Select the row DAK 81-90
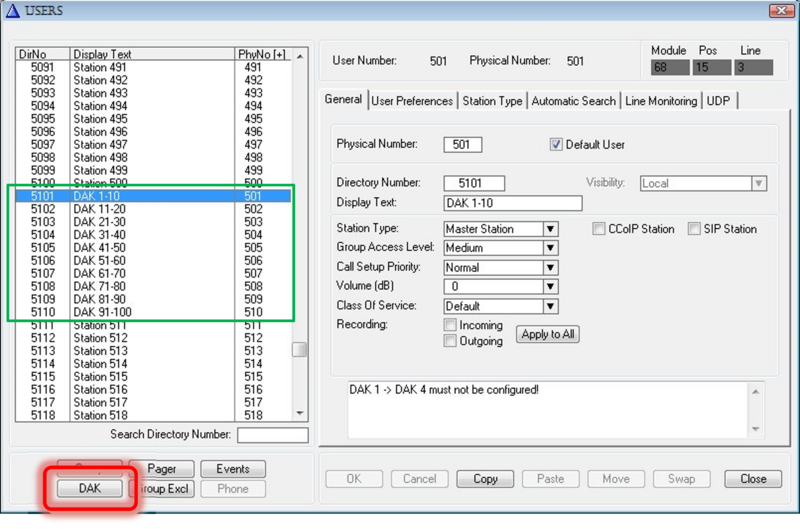This screenshot has width=800, height=529. click(153, 299)
